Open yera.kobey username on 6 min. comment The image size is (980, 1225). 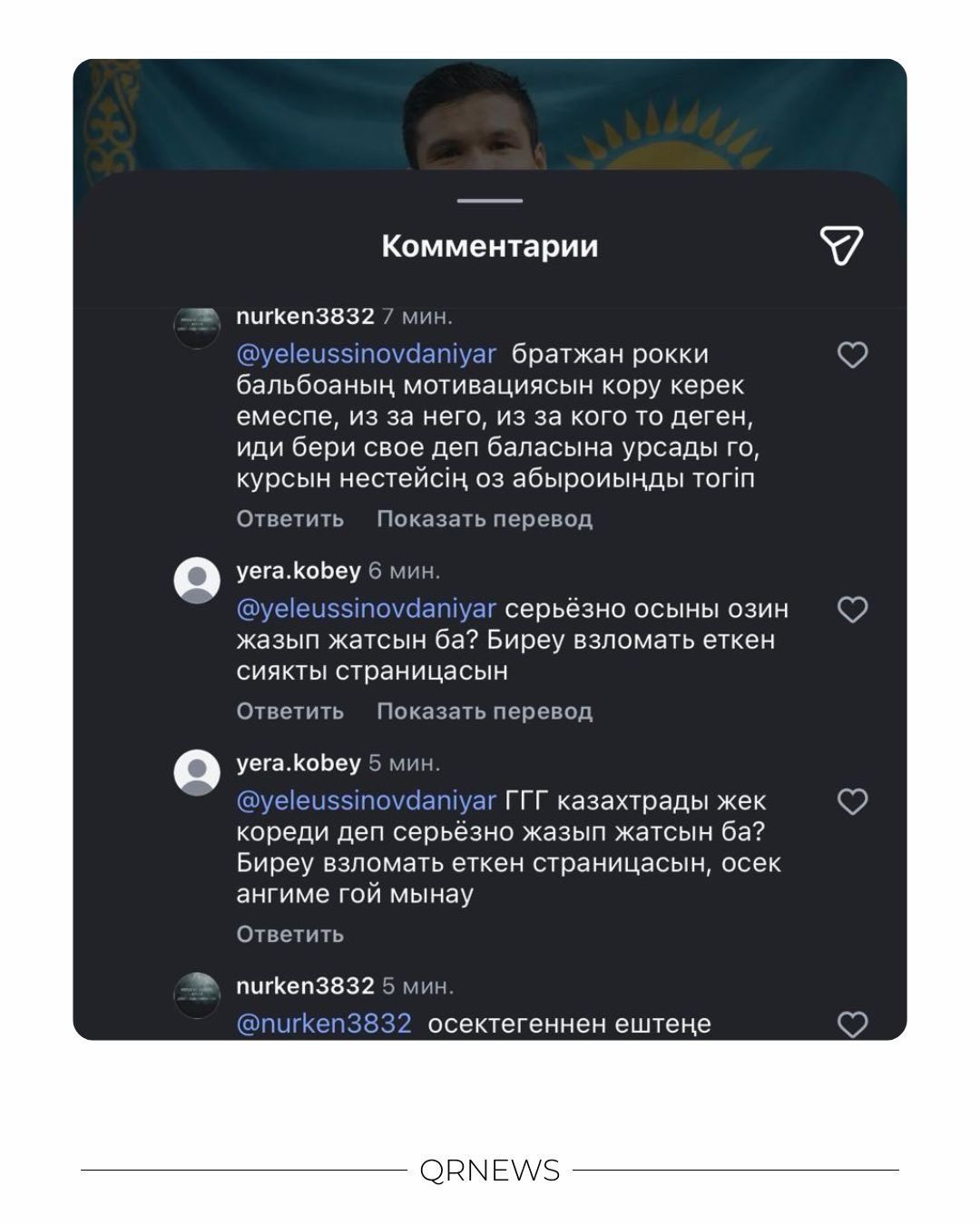point(299,571)
